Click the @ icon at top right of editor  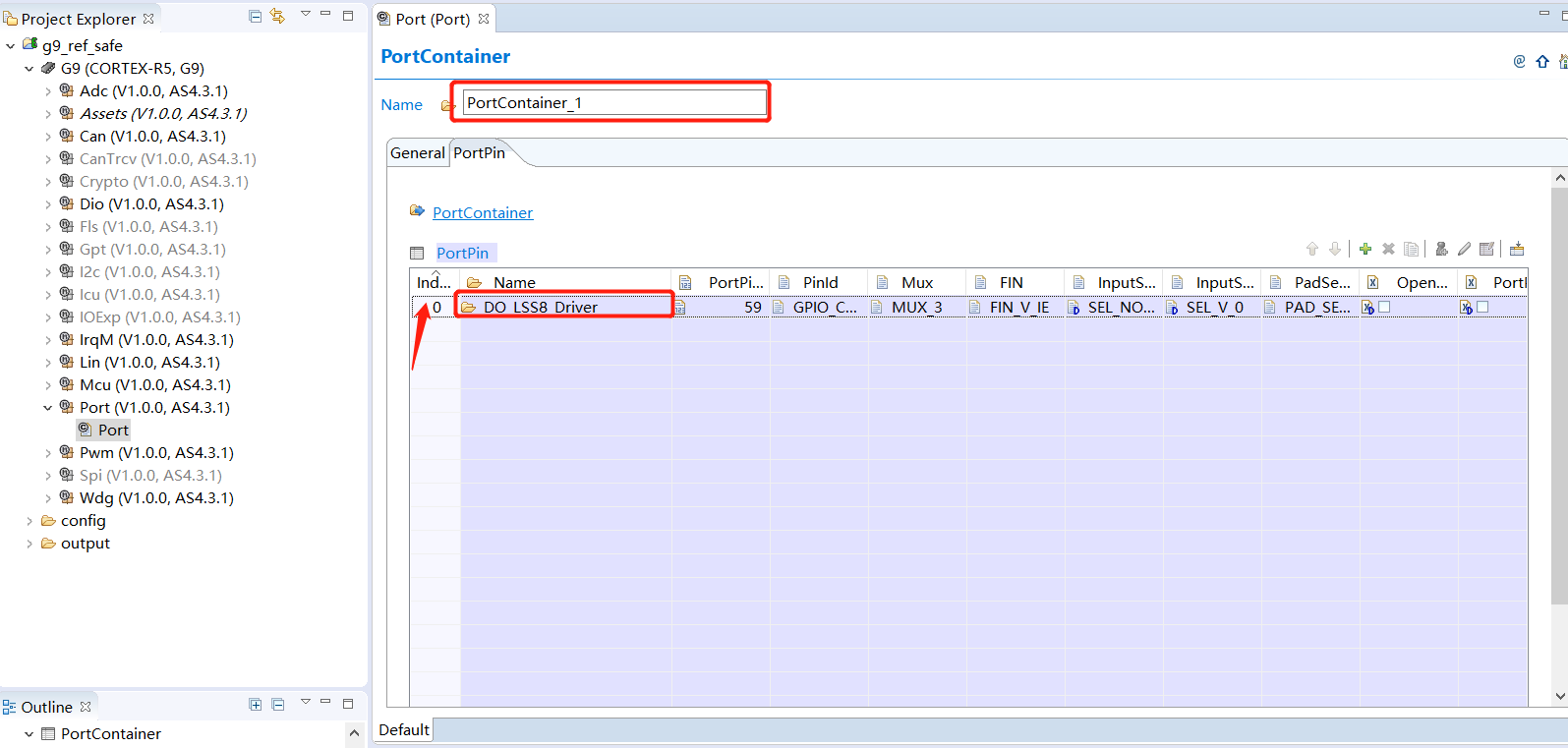[x=1519, y=61]
